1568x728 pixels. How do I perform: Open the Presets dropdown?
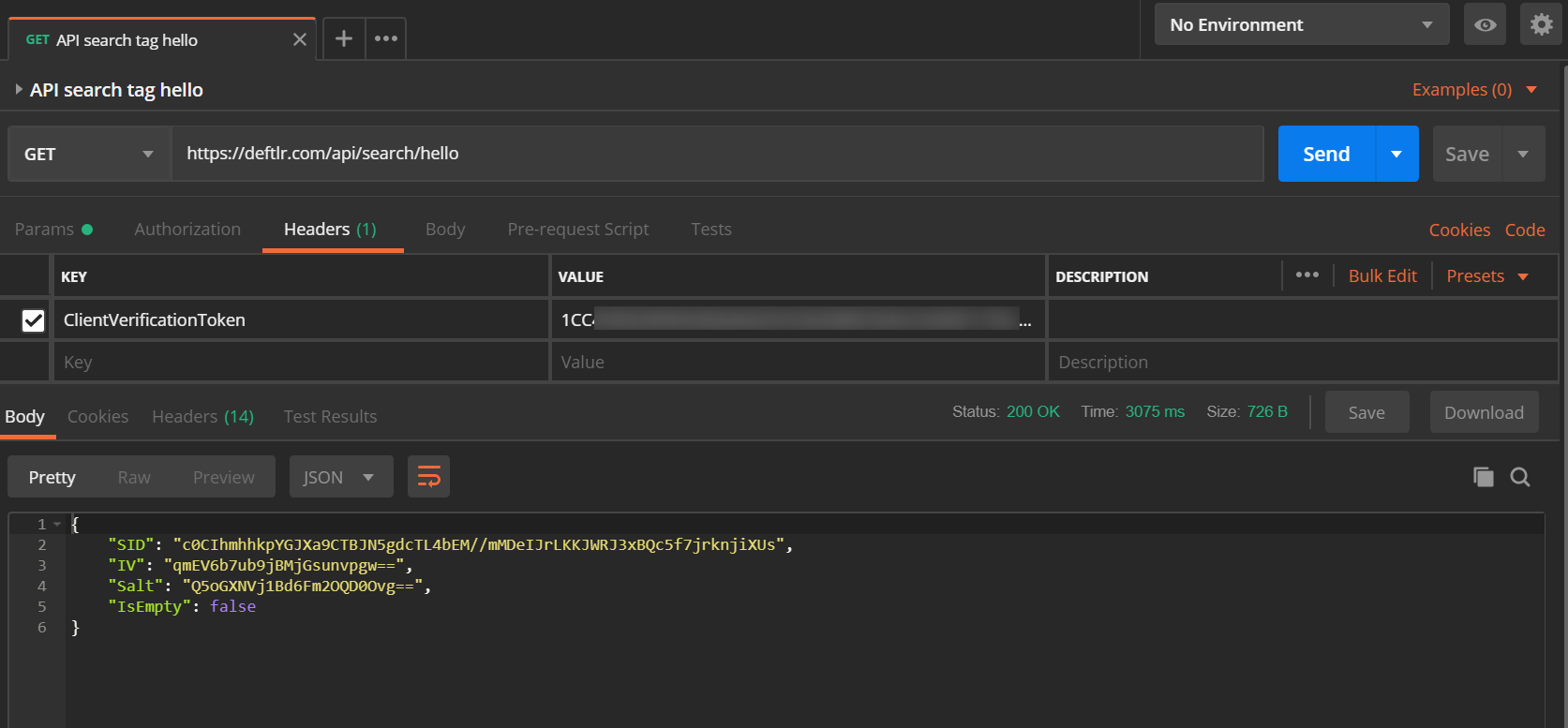tap(1487, 276)
